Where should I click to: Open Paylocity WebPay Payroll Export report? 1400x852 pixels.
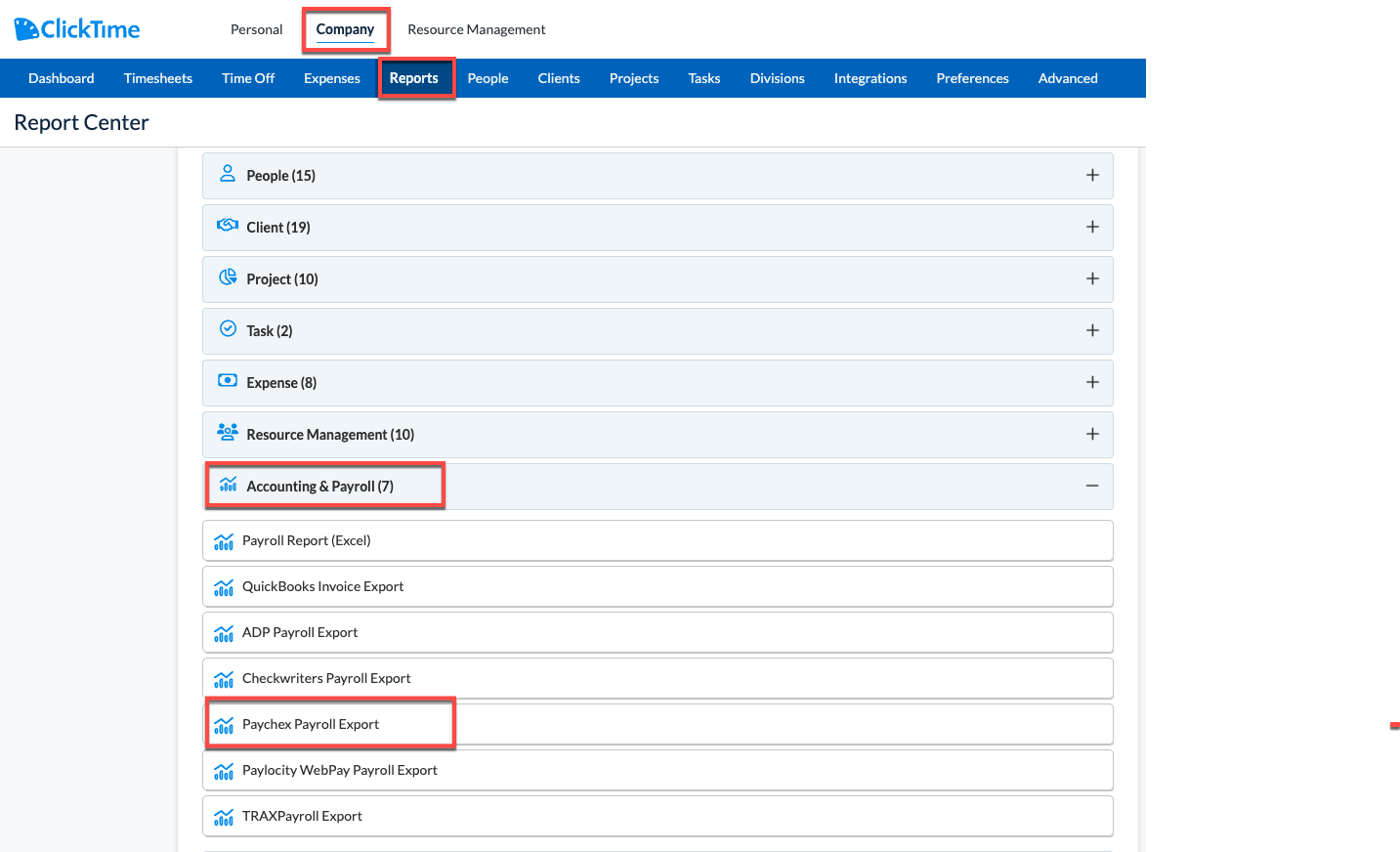[x=658, y=770]
